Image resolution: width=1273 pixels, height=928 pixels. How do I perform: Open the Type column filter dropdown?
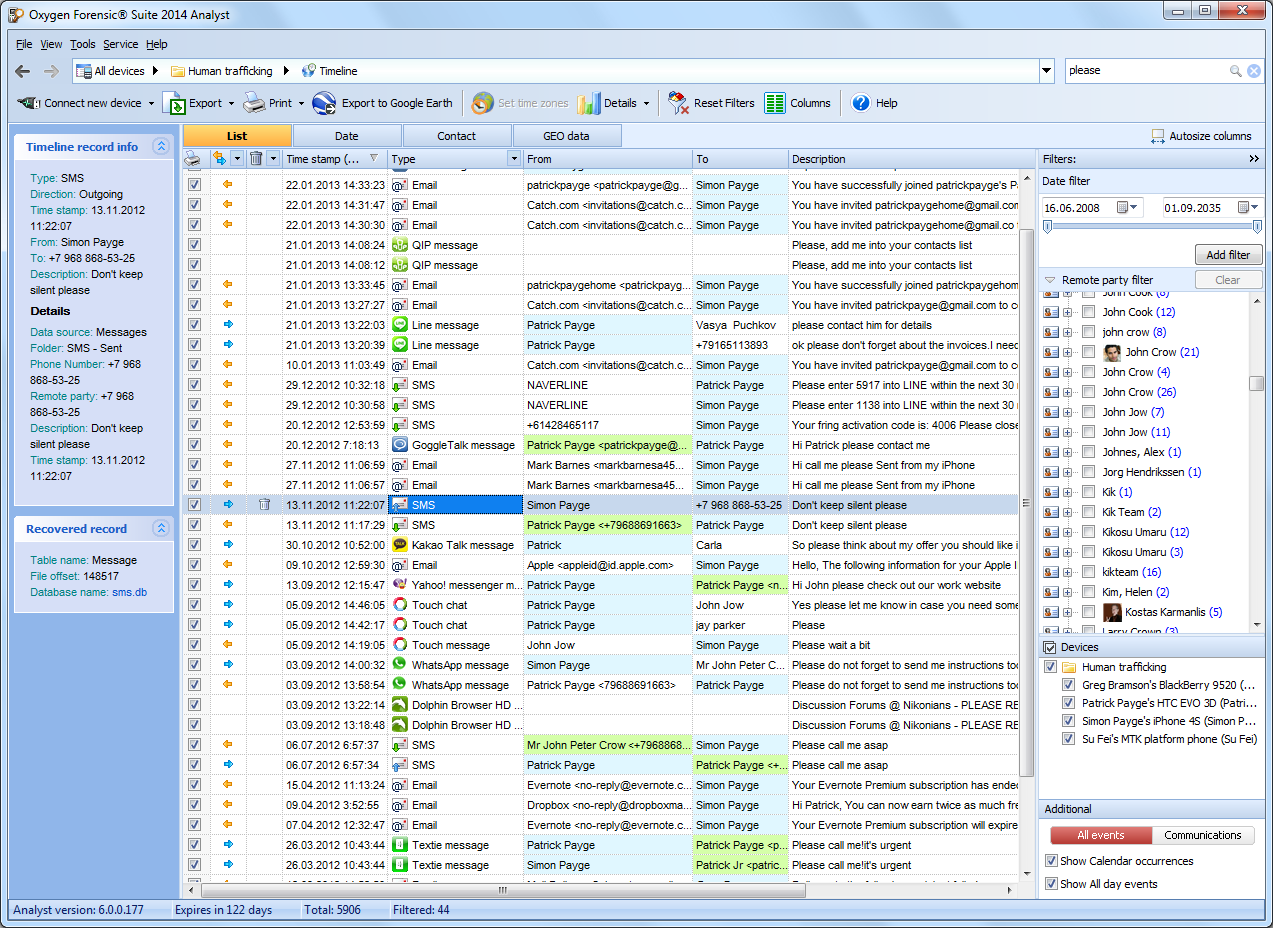point(514,158)
